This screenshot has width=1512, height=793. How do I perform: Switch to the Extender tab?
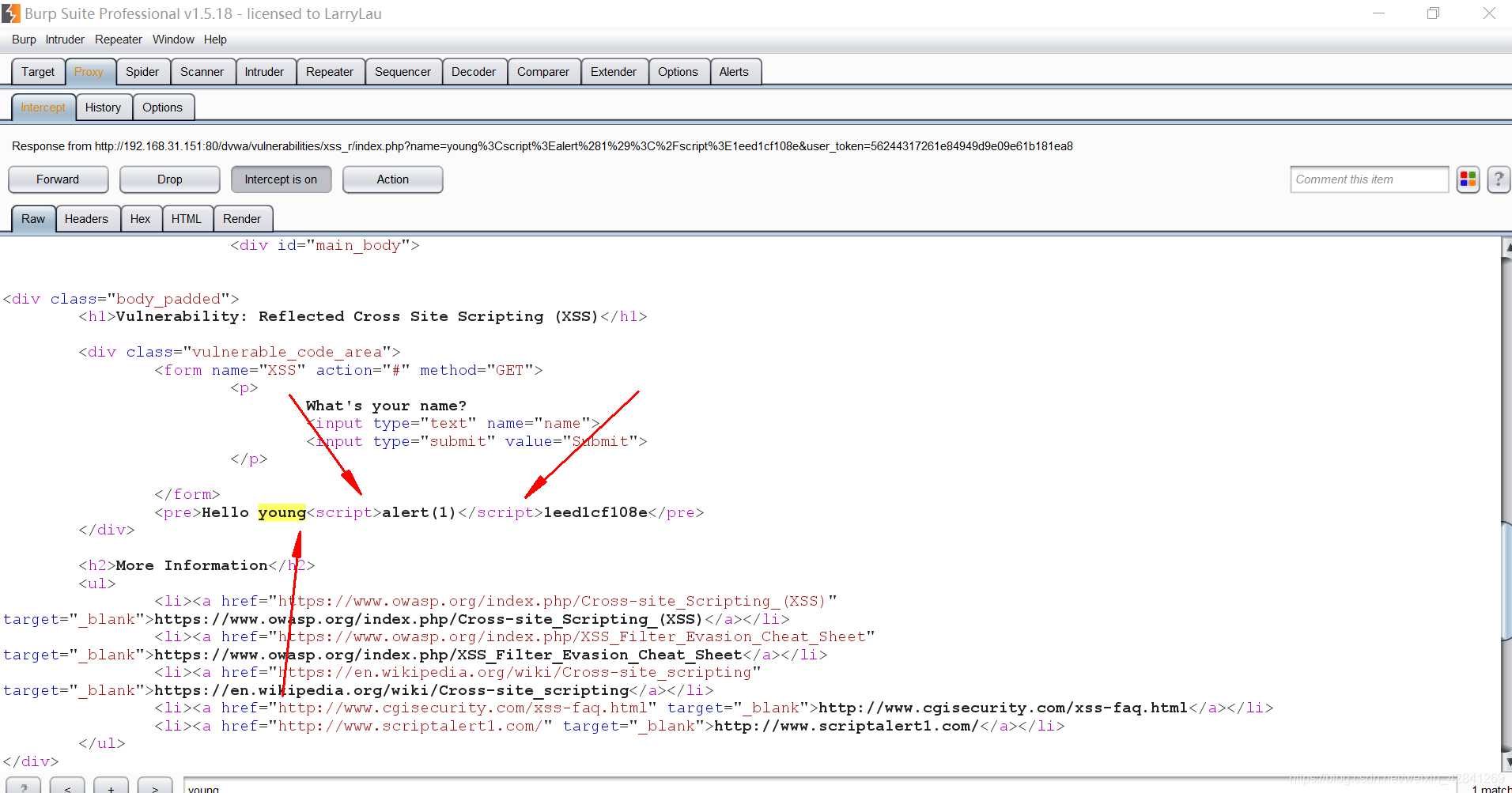pyautogui.click(x=614, y=72)
